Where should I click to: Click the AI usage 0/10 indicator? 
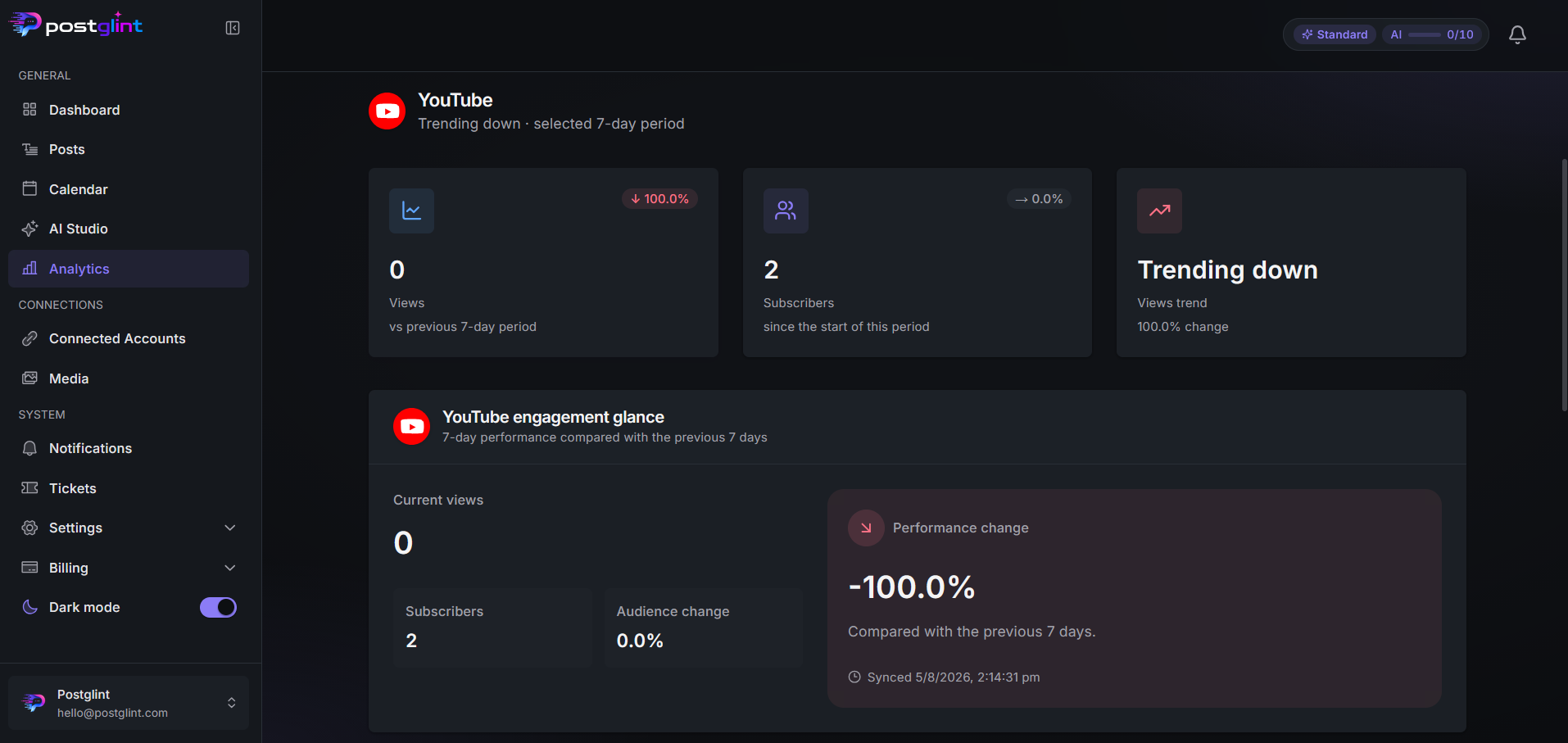pos(1432,34)
